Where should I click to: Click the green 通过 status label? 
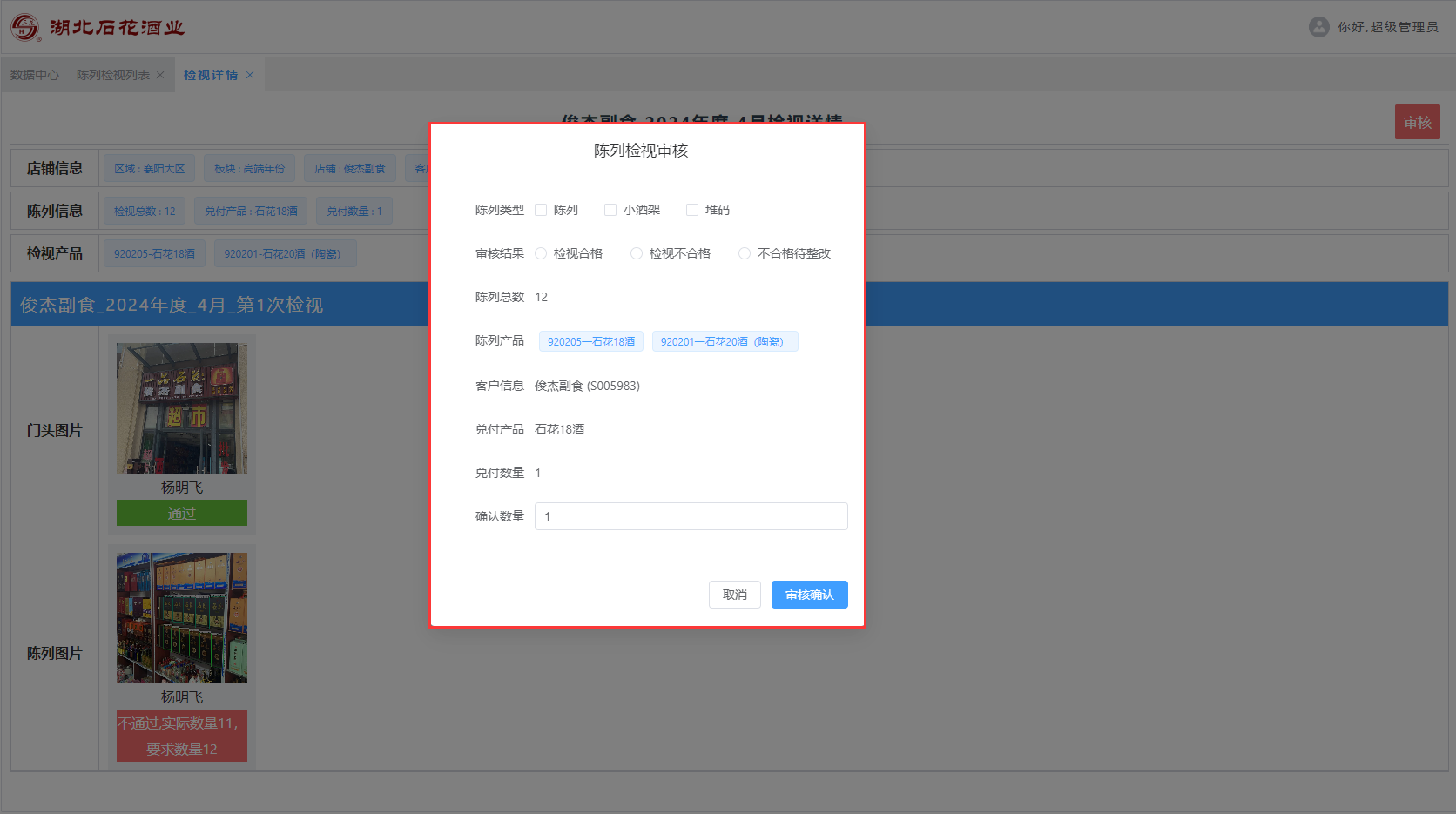point(182,513)
